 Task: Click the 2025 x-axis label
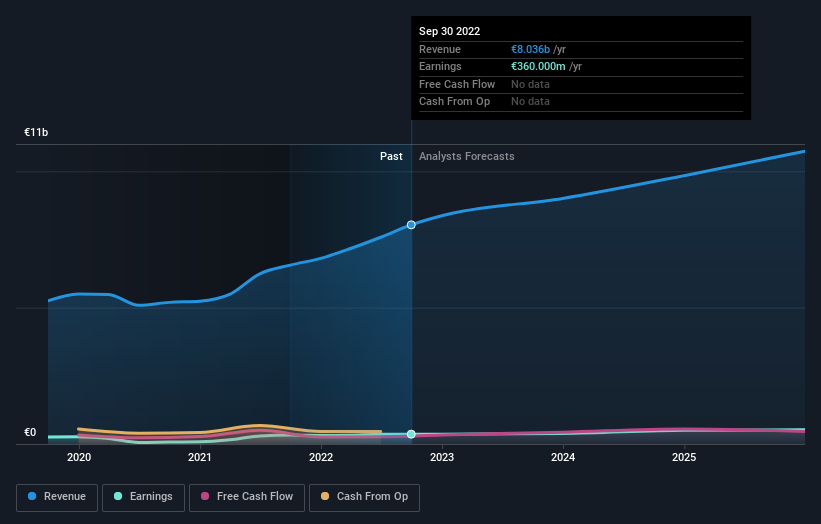(684, 457)
